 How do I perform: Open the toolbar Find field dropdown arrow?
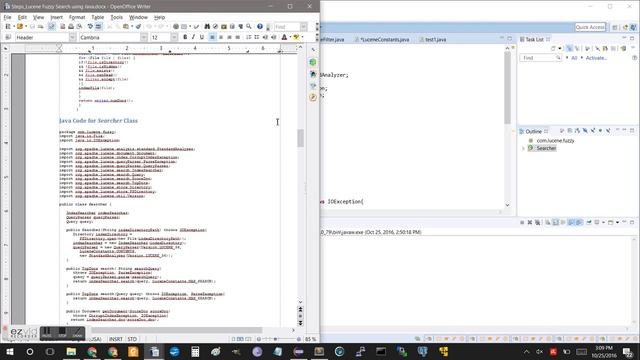(x=304, y=27)
